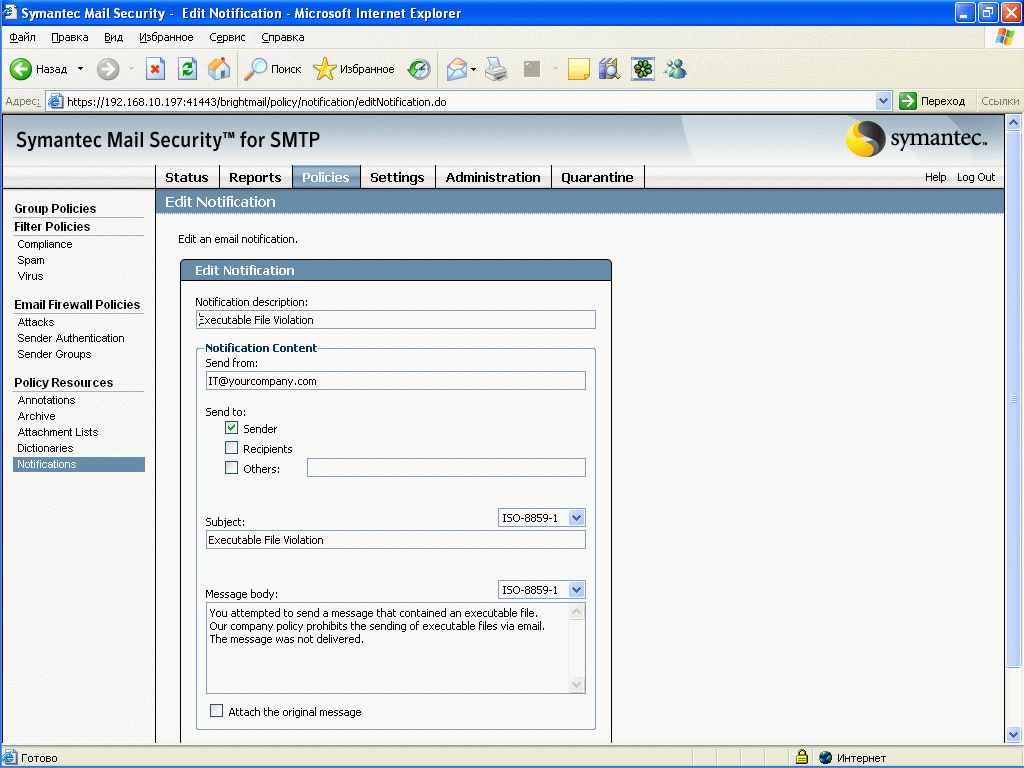Open Sender Authentication link
Screen dimensions: 1024x768
71,338
